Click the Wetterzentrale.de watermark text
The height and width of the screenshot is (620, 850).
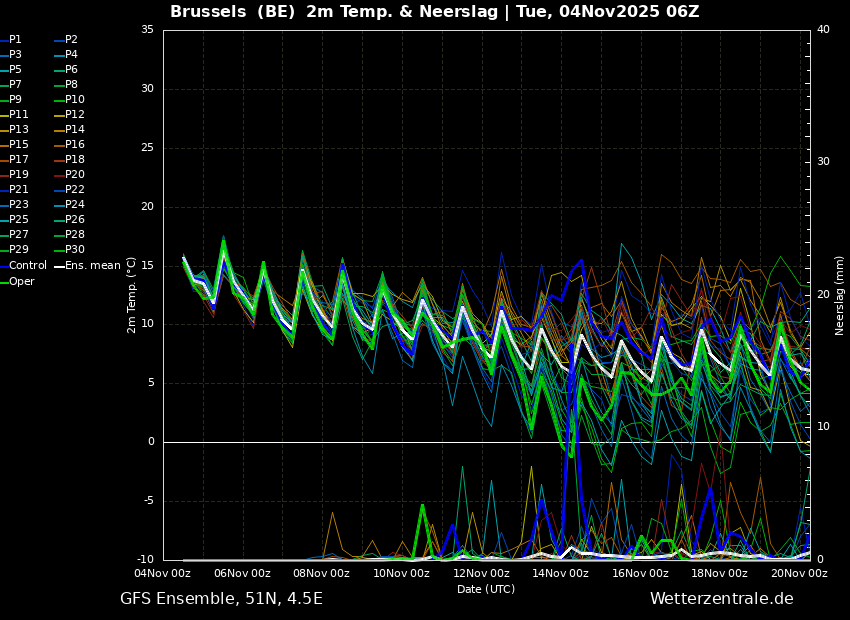click(x=721, y=599)
